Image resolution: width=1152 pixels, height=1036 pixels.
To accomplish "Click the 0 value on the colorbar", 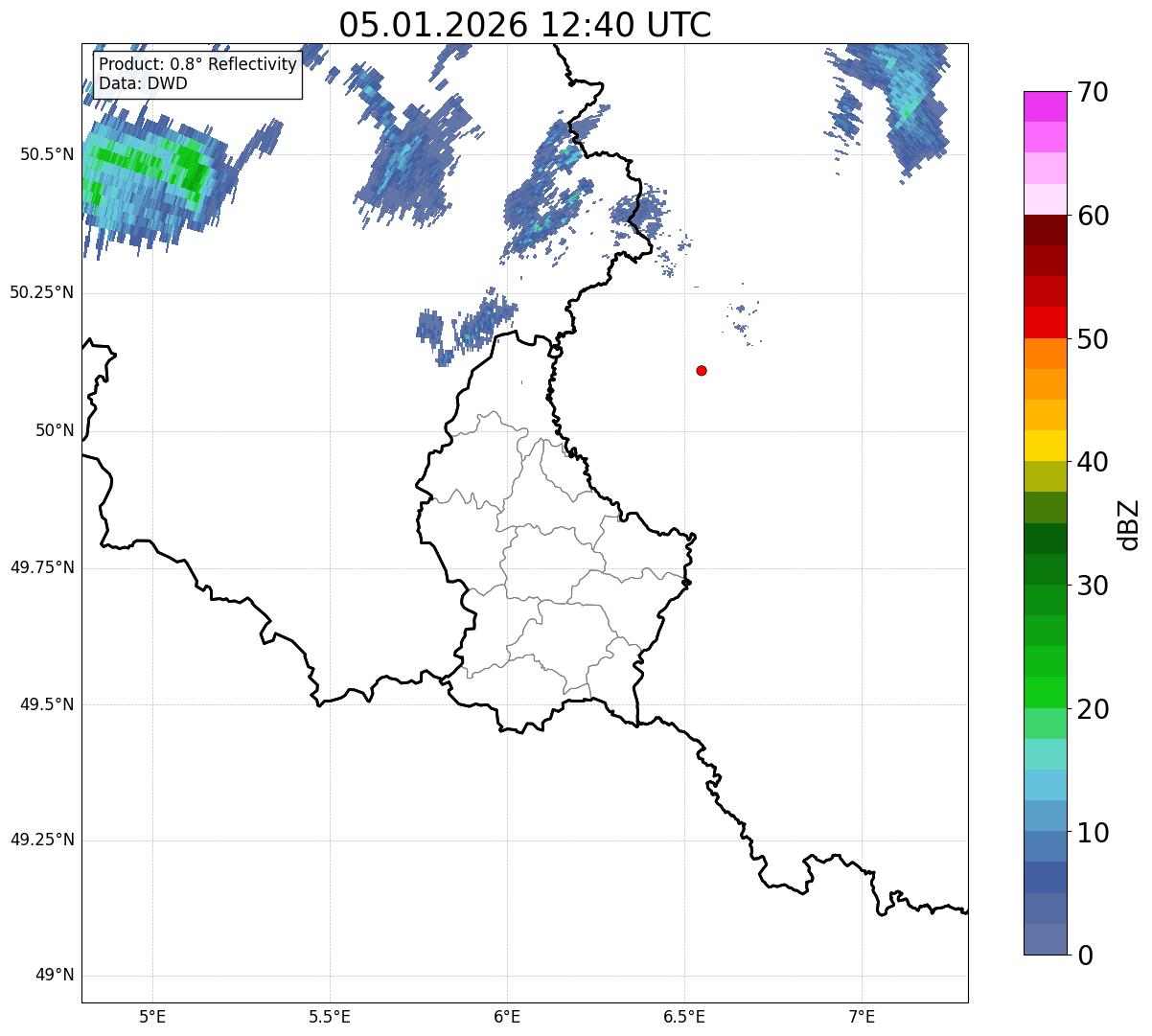I will coord(1085,955).
